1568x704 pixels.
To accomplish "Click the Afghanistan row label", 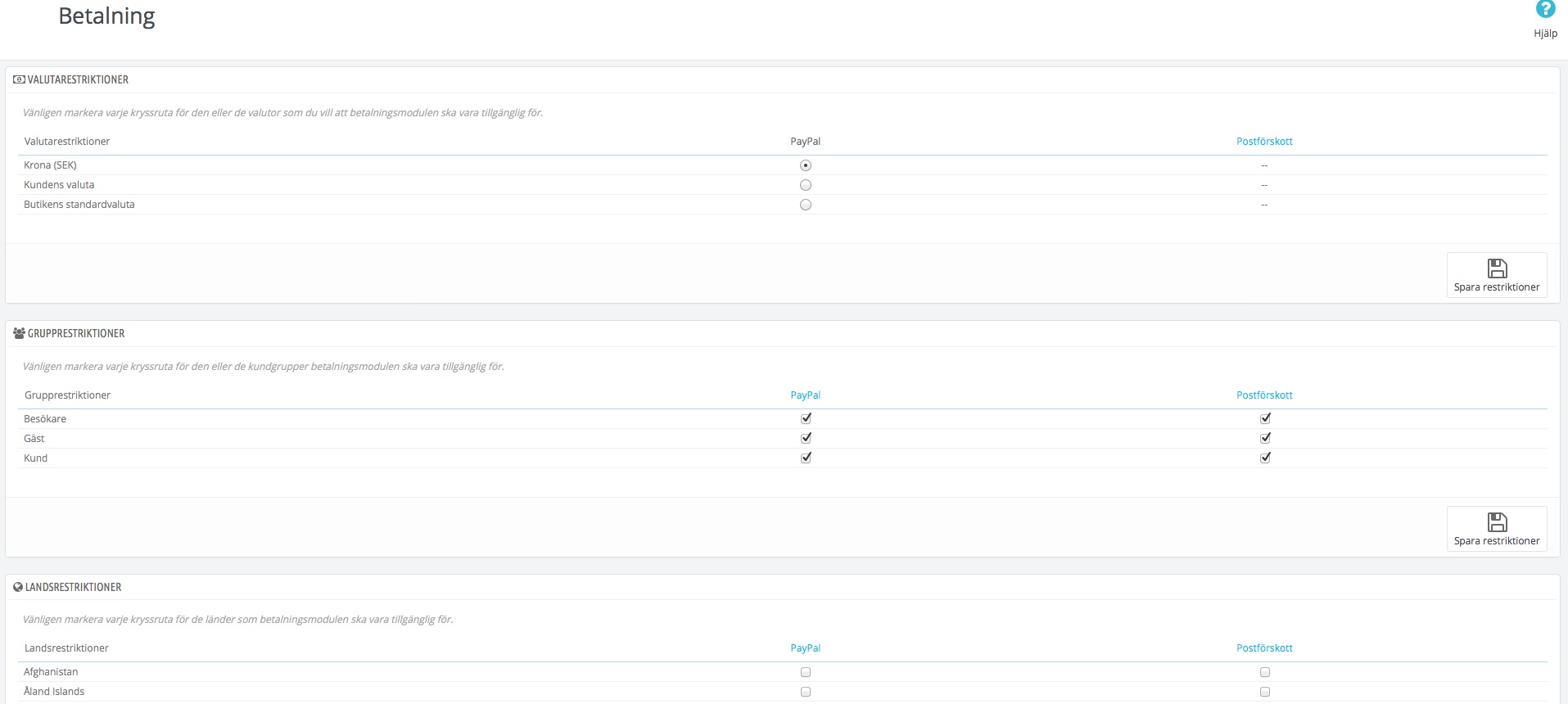I will [x=51, y=672].
